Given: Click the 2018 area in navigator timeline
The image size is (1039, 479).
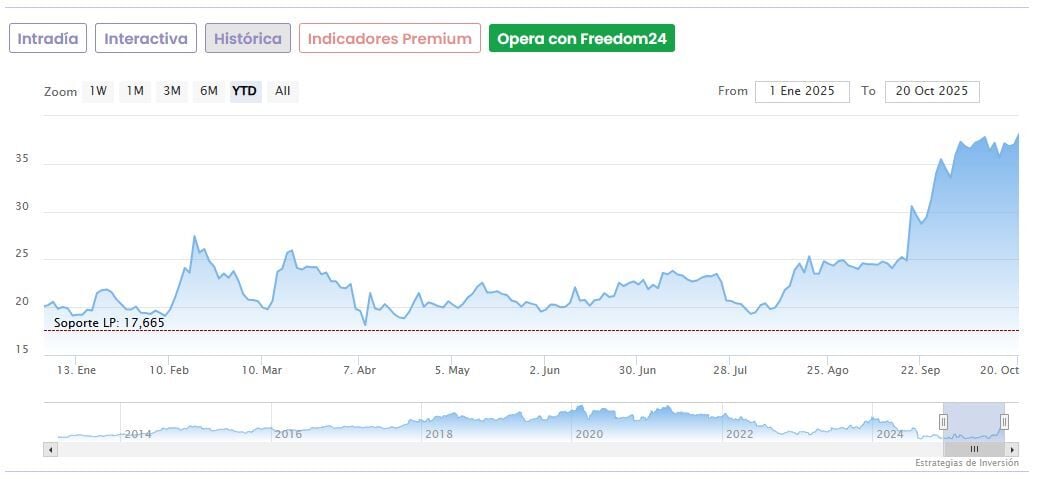Looking at the screenshot, I should [439, 434].
